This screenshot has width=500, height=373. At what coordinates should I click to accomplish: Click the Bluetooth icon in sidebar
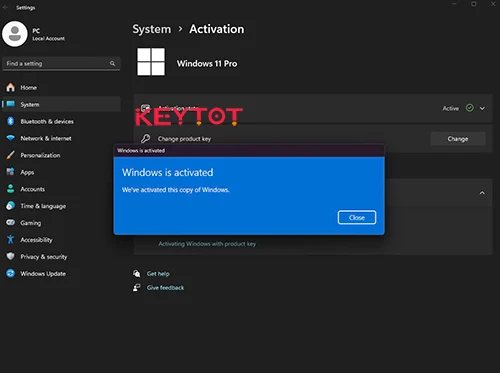point(11,121)
